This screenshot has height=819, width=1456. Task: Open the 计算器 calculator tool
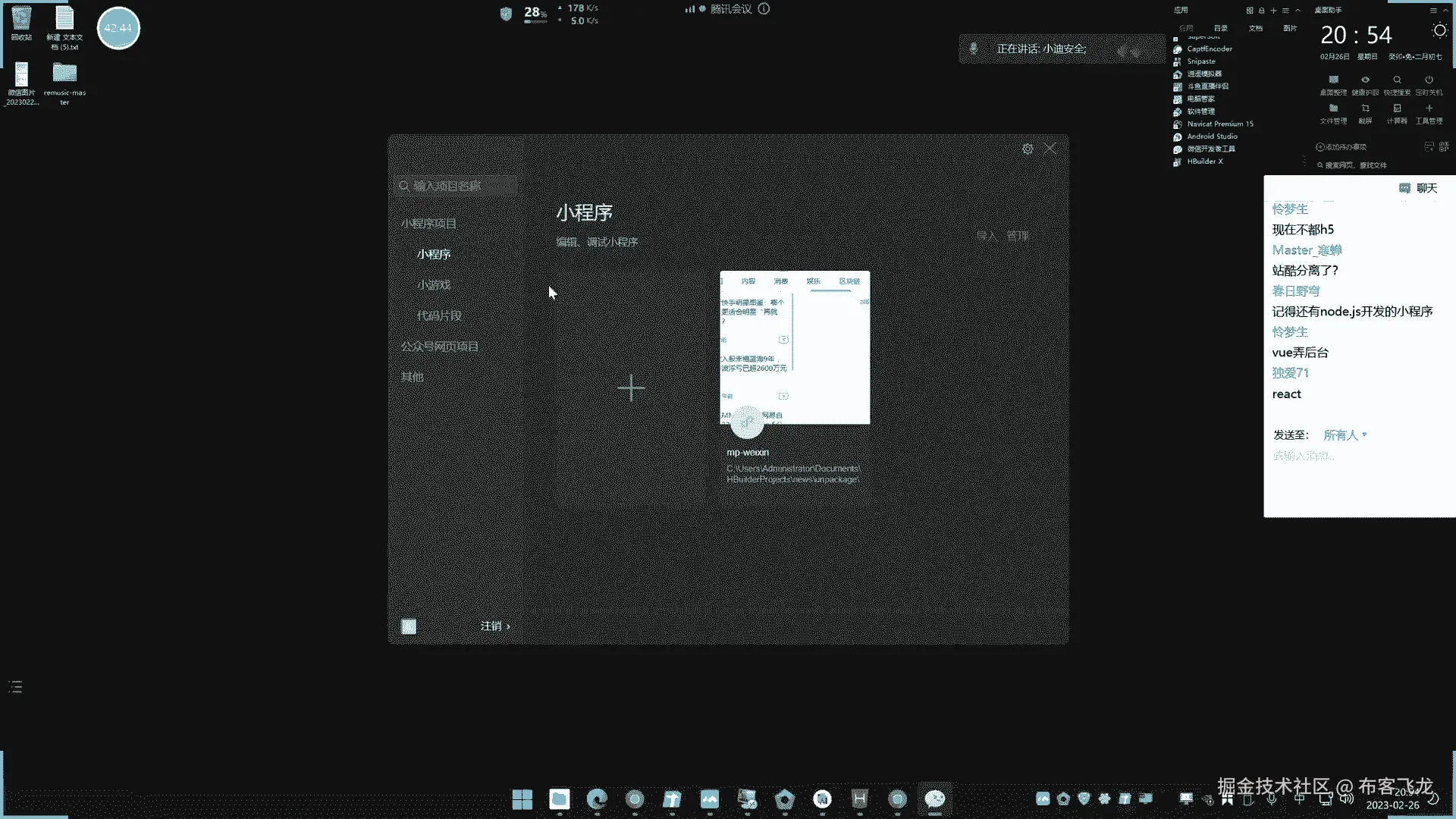pyautogui.click(x=1397, y=109)
